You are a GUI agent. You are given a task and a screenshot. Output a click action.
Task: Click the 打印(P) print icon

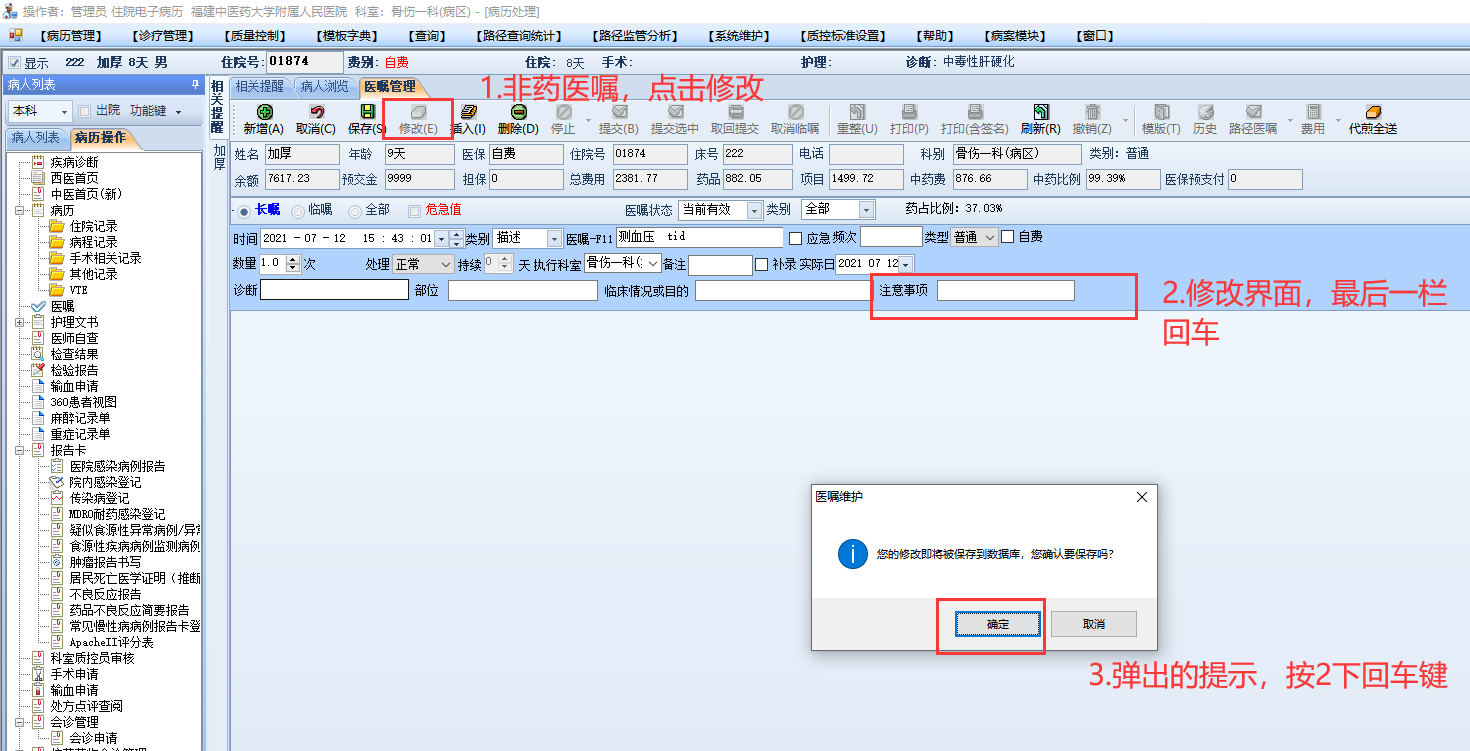point(909,112)
